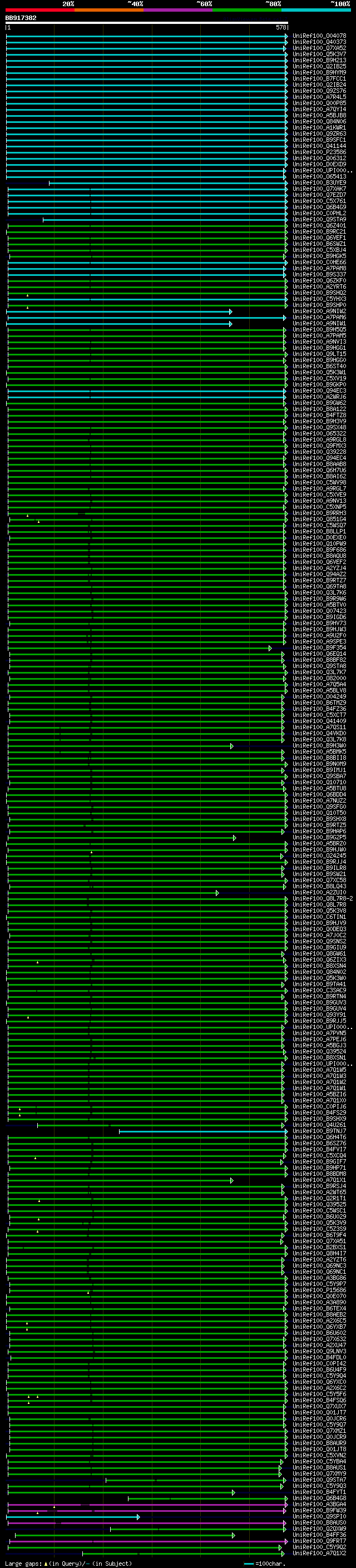Click hit label UniRef100_Q7EZD7

(x=319, y=195)
